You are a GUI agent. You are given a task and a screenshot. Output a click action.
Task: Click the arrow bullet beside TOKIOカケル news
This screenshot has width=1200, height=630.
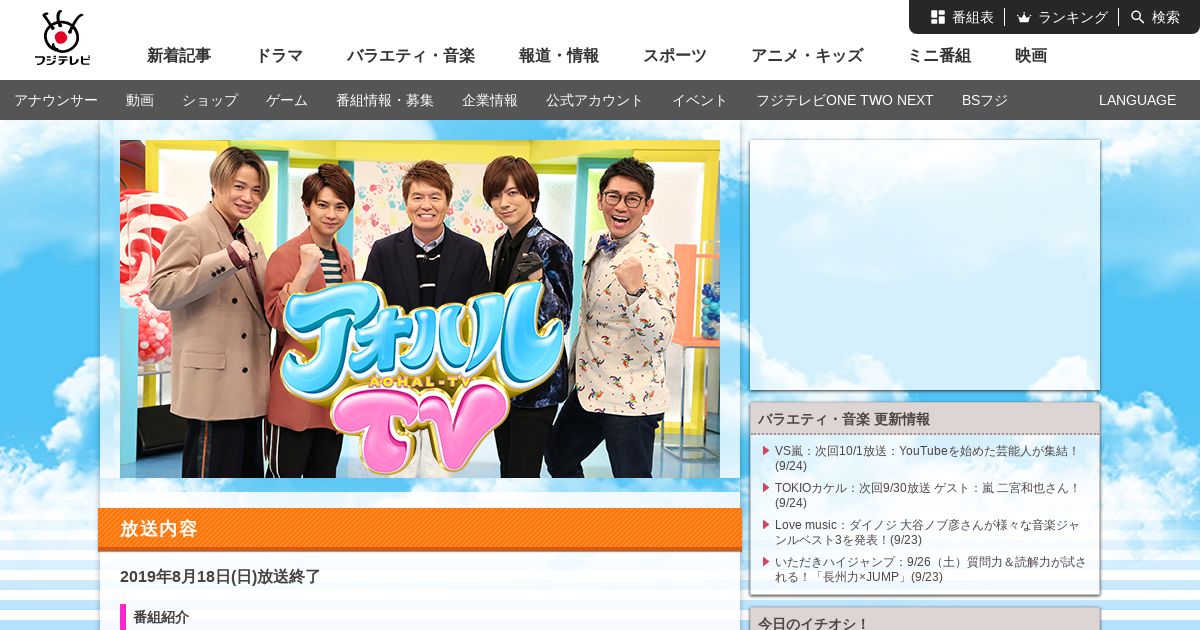tap(766, 488)
